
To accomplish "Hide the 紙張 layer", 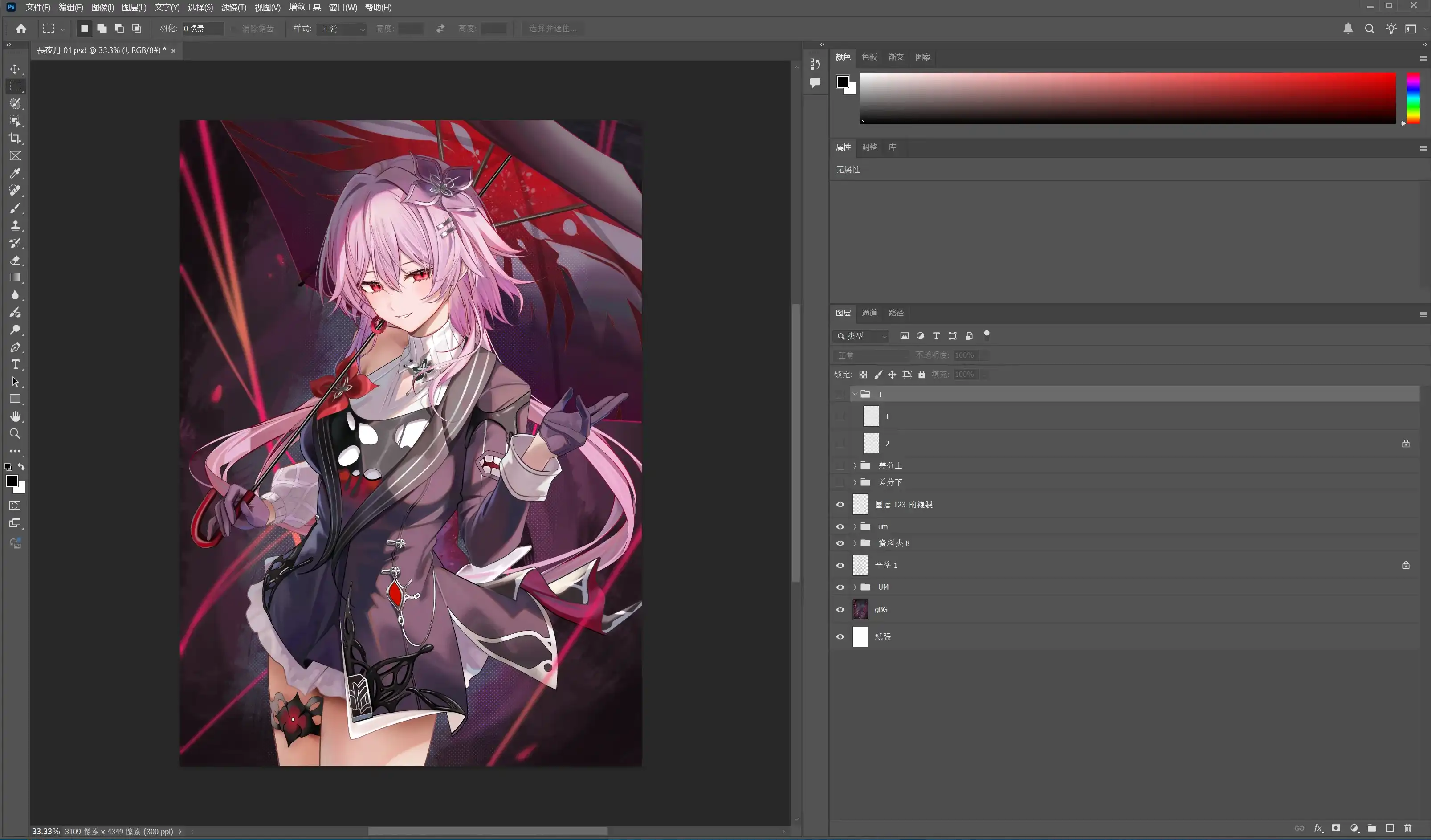I will [840, 636].
